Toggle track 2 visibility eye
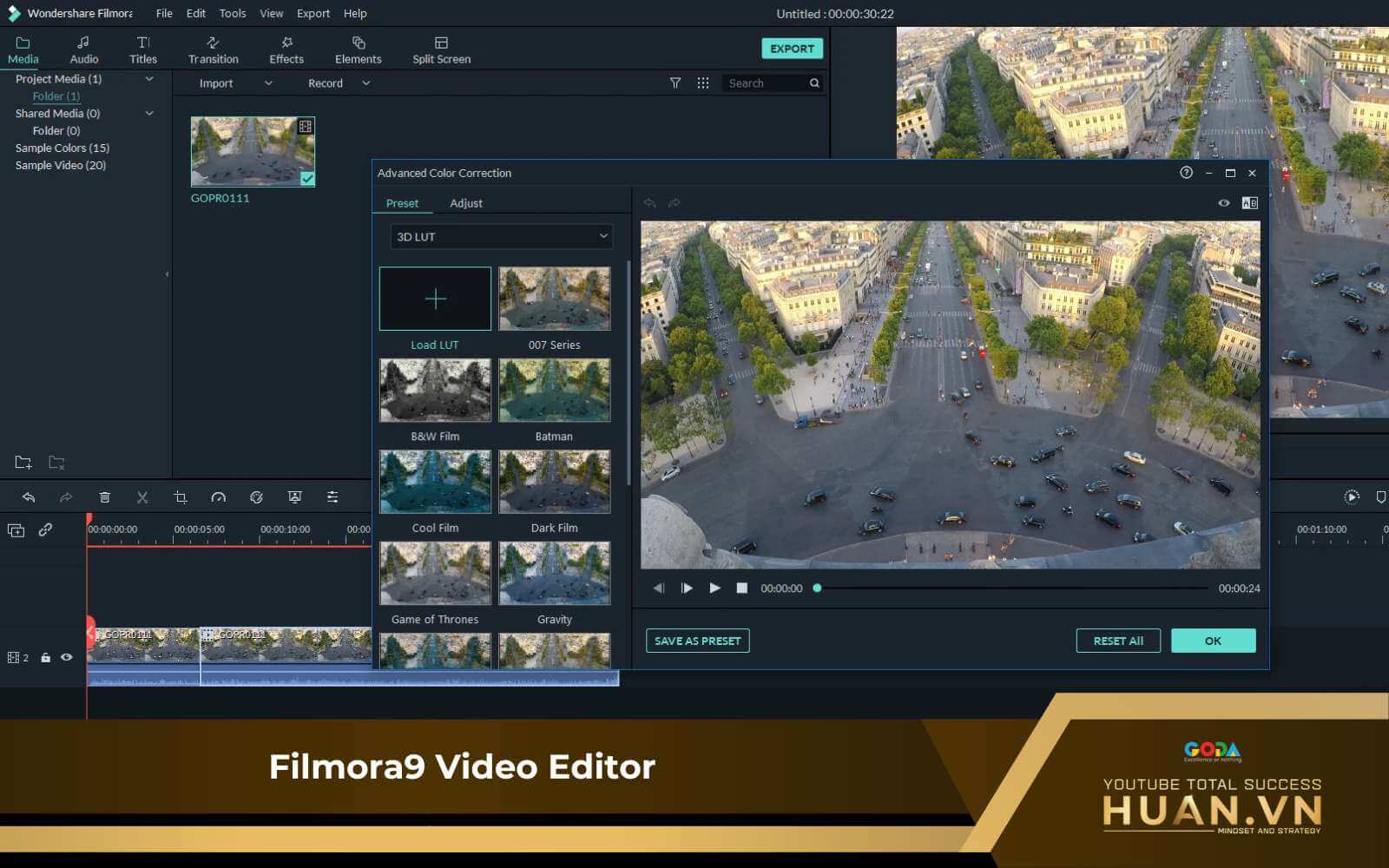1389x868 pixels. coord(66,657)
